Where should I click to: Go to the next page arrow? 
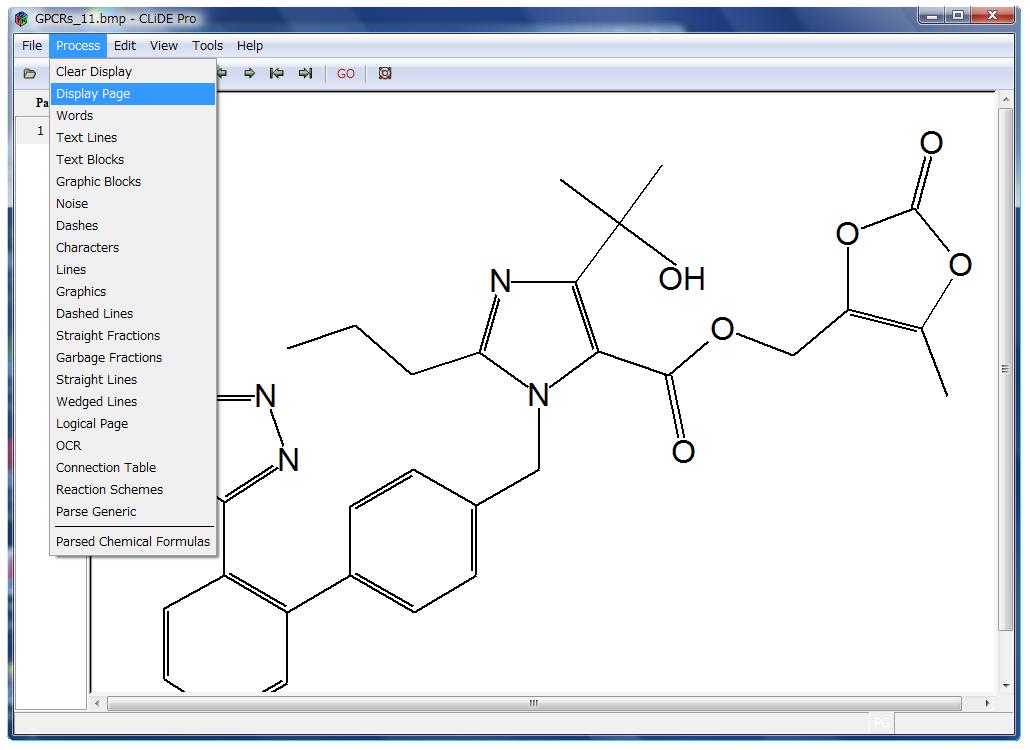click(x=249, y=74)
